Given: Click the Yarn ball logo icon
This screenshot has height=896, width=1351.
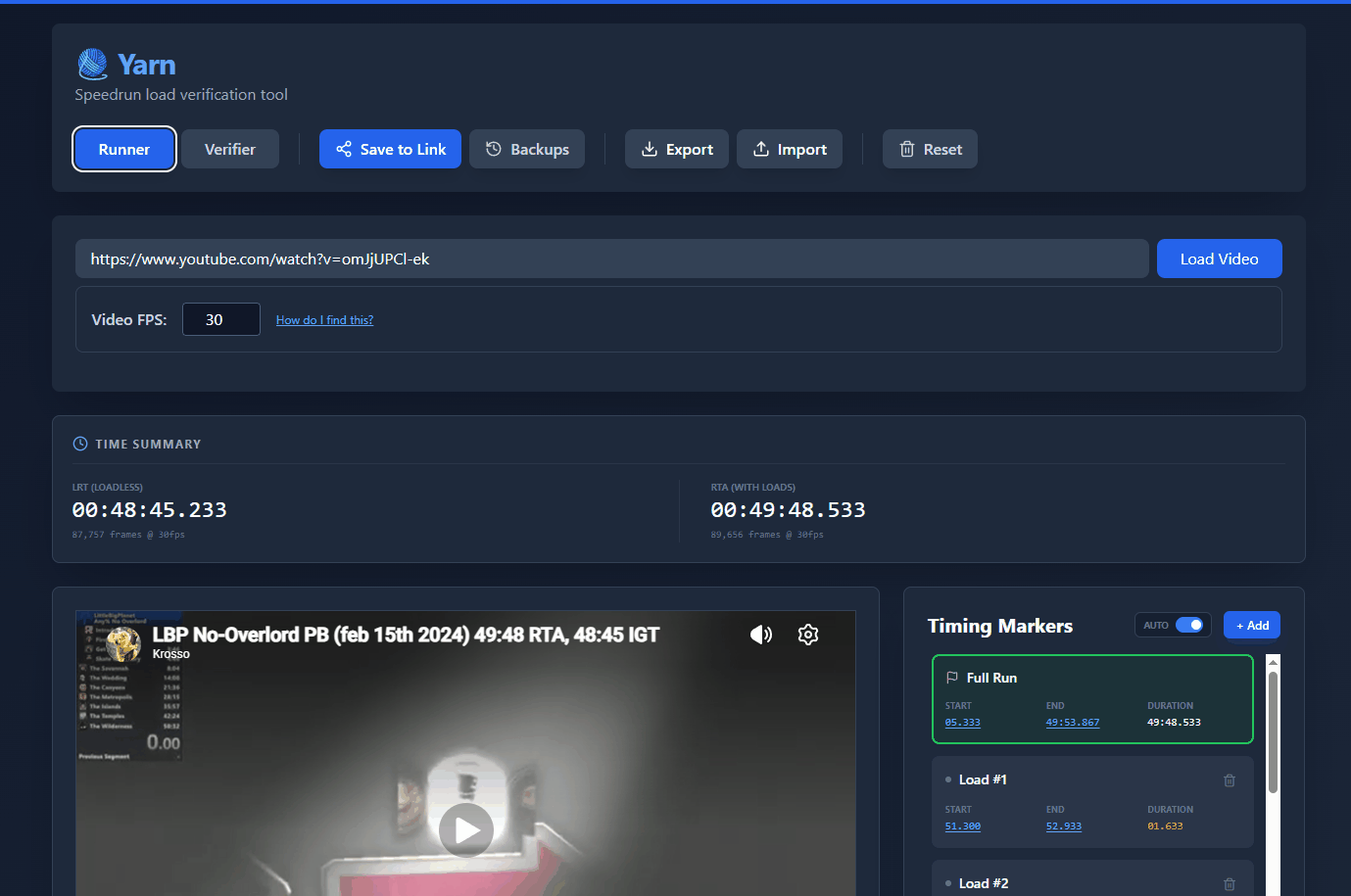Looking at the screenshot, I should 93,65.
